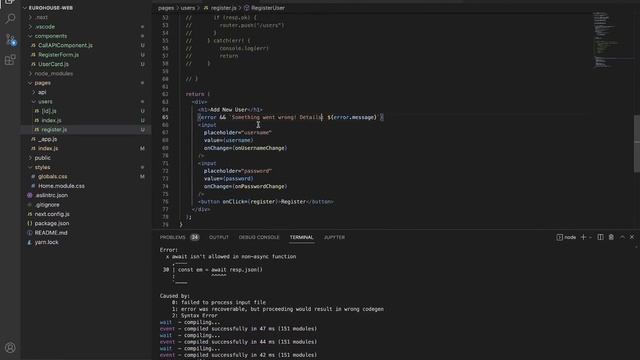Maximize the panel with chevron-up icon
Image resolution: width=640 pixels, height=360 pixels.
click(x=622, y=237)
